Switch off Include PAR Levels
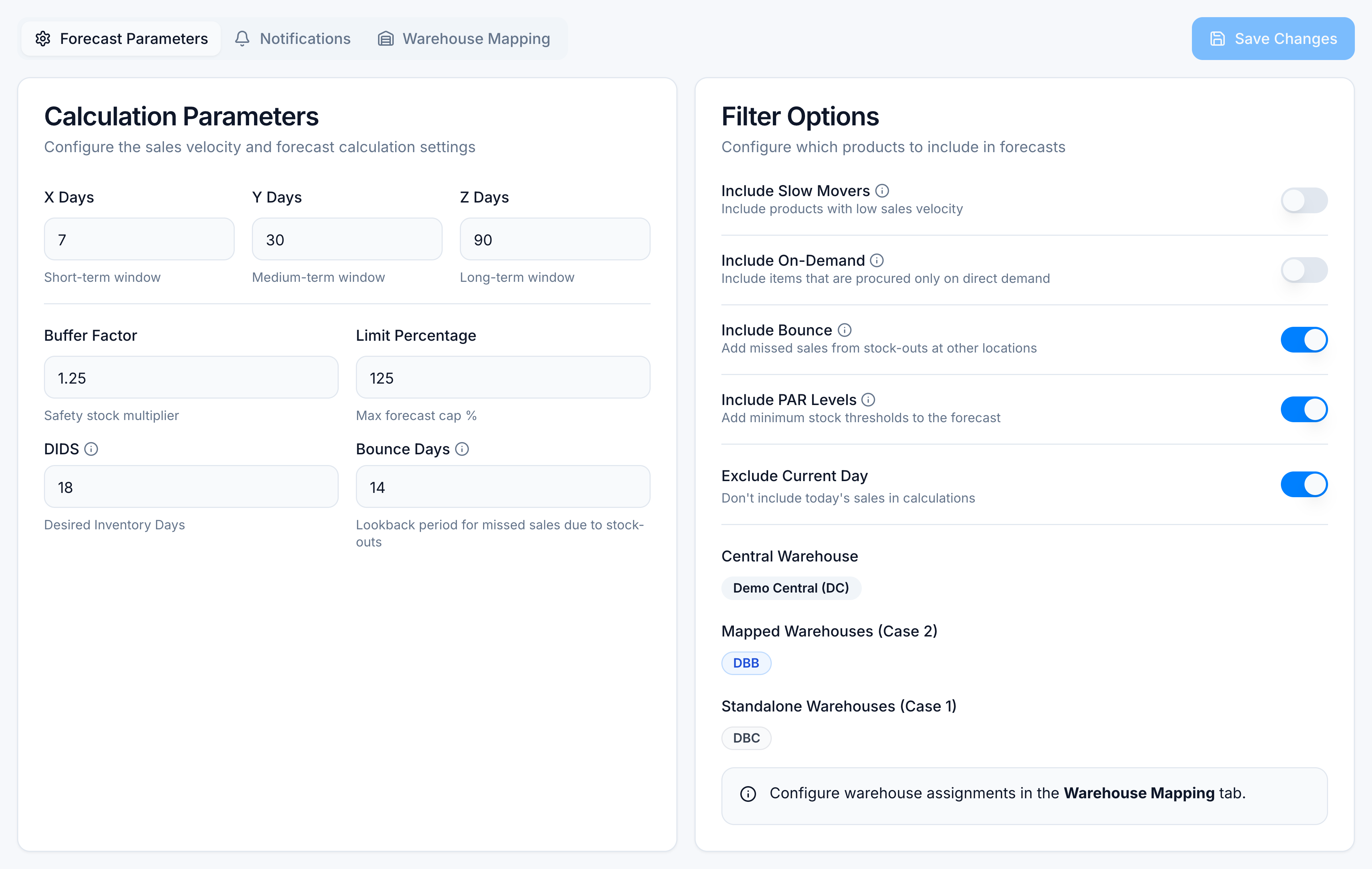 click(1304, 409)
